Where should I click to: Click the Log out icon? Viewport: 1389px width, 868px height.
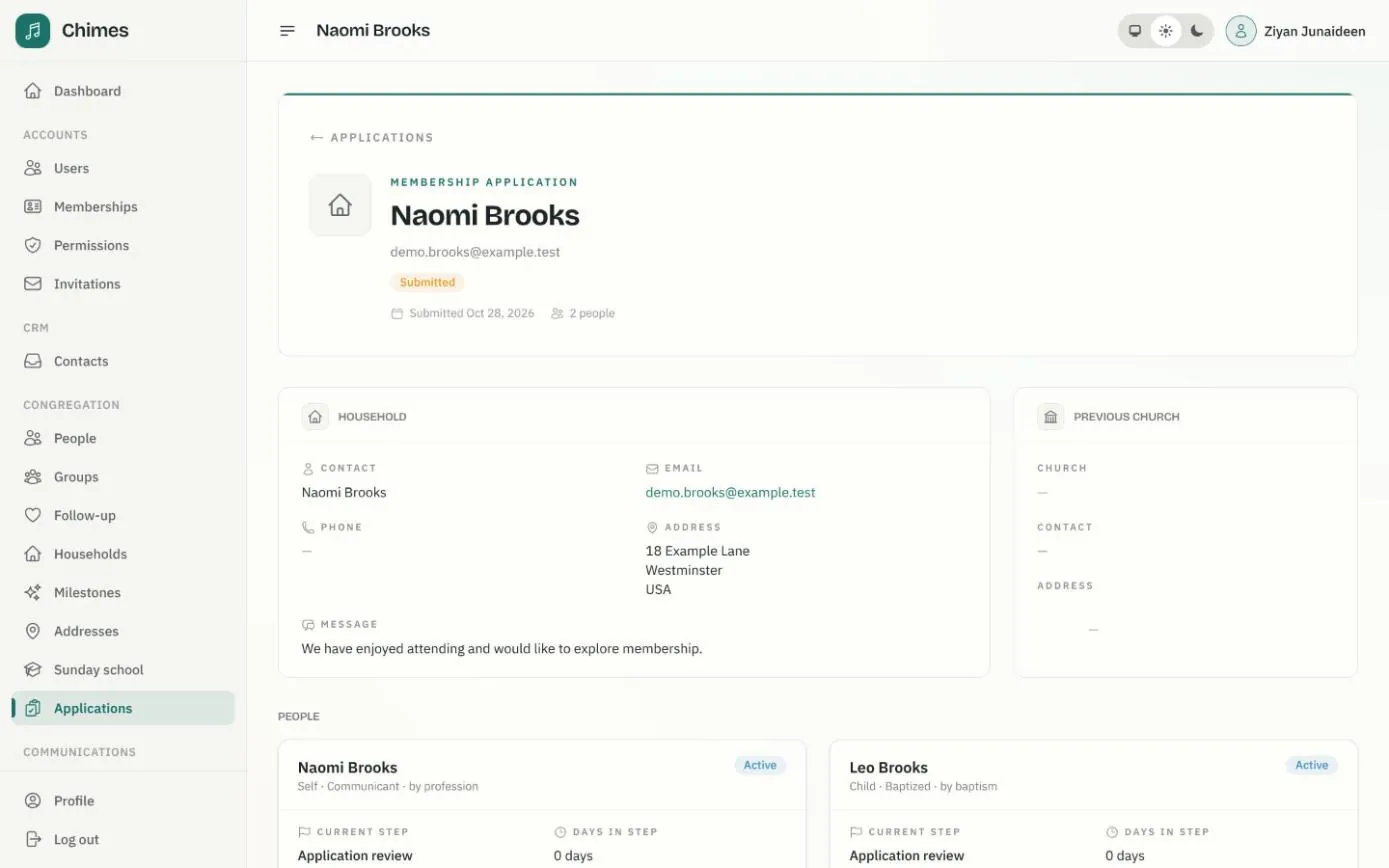coord(33,839)
